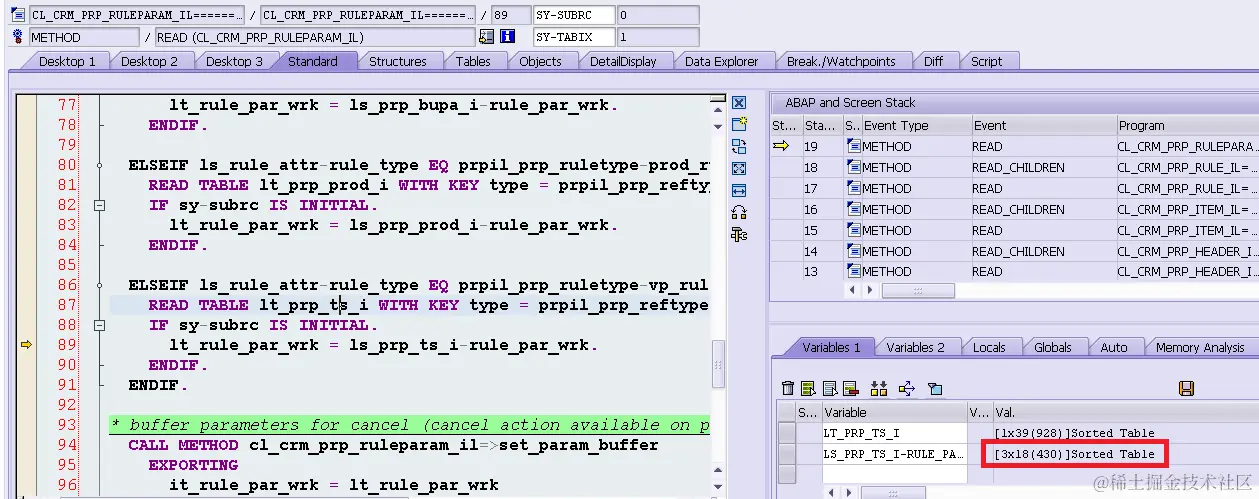Click the event icon before the METHOD field

tap(19, 37)
